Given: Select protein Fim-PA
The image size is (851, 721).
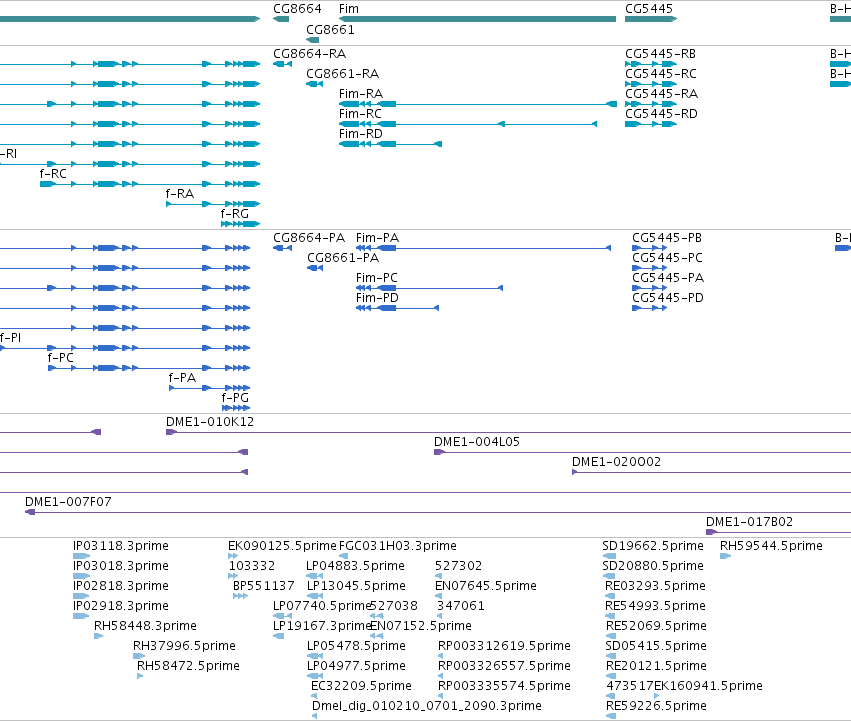Looking at the screenshot, I should point(377,238).
